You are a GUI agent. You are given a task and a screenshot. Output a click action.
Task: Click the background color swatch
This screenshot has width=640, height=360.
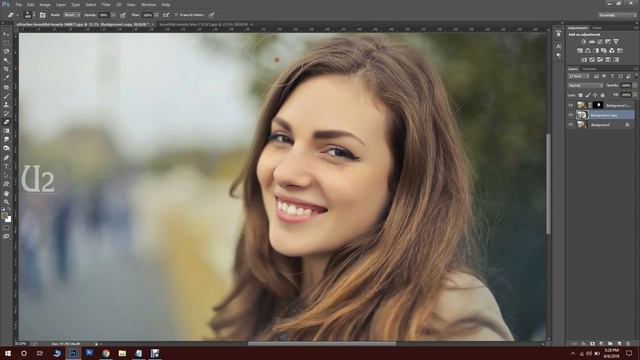click(9, 220)
